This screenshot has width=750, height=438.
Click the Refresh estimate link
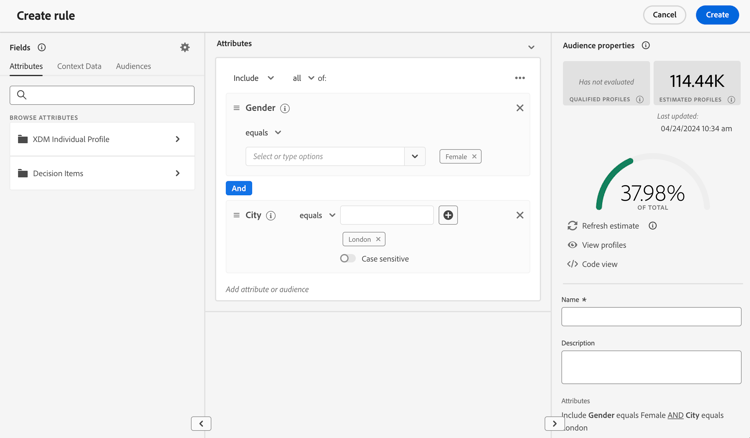pos(610,226)
